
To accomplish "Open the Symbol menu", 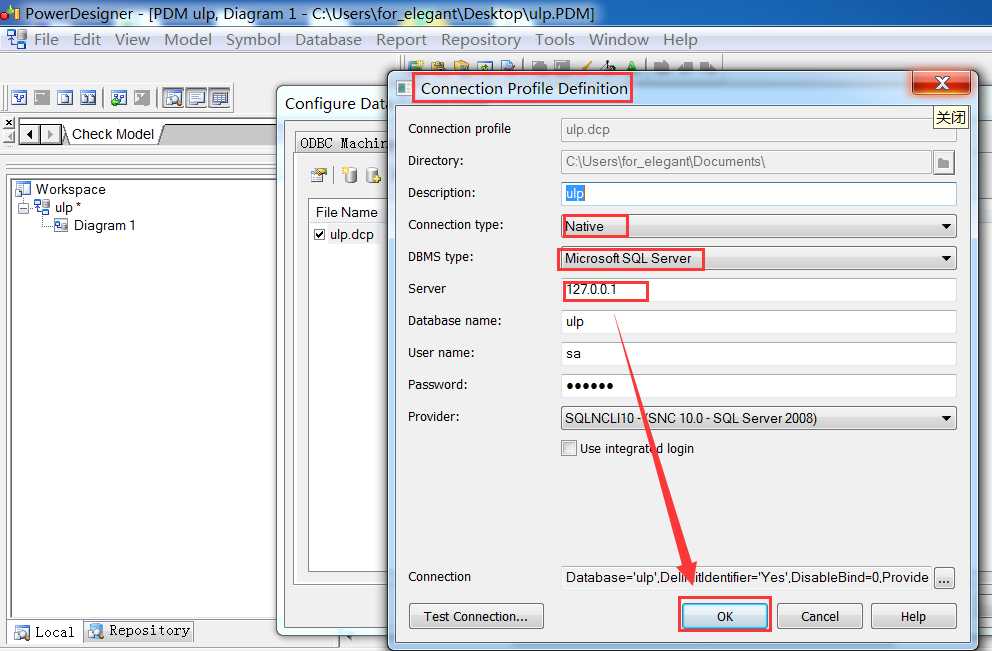I will point(253,39).
